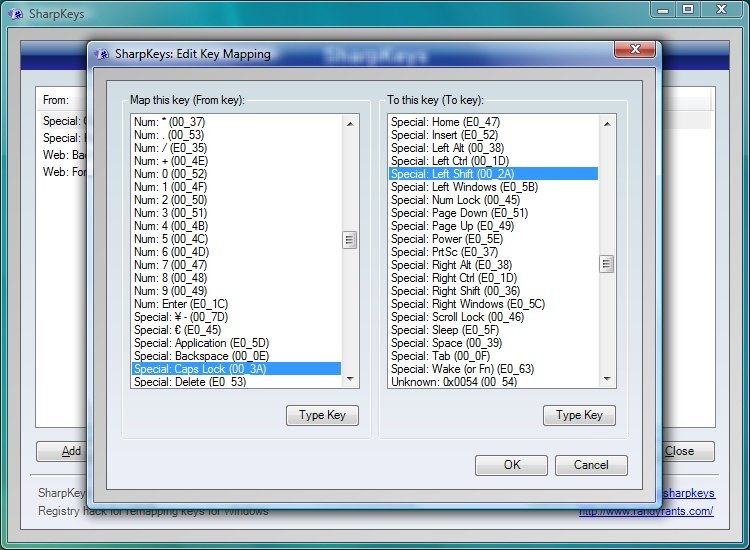Image resolution: width=750 pixels, height=550 pixels.
Task: Click the SharpKeys icon in dialog title bar
Action: point(104,54)
